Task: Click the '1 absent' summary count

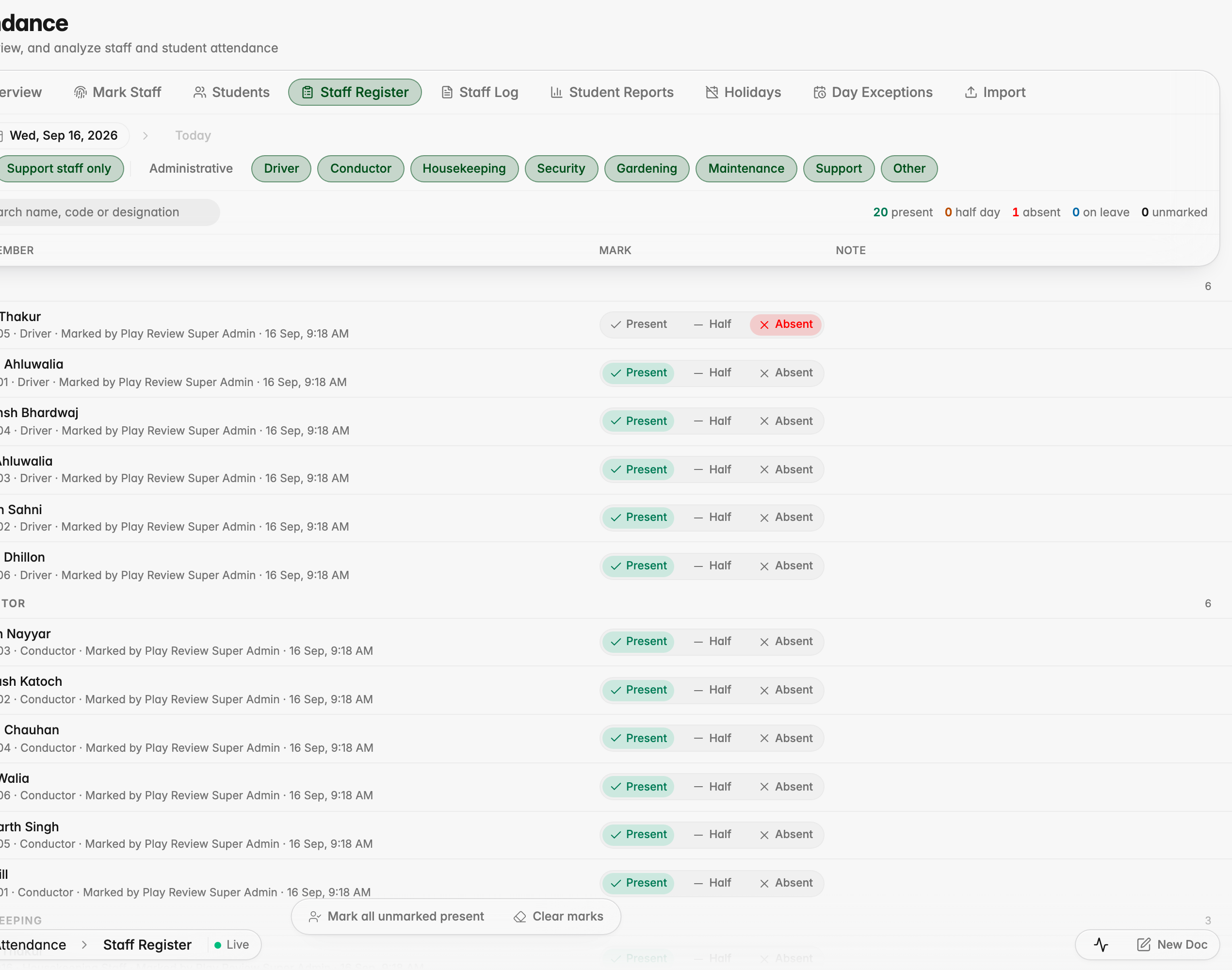Action: (x=1036, y=212)
